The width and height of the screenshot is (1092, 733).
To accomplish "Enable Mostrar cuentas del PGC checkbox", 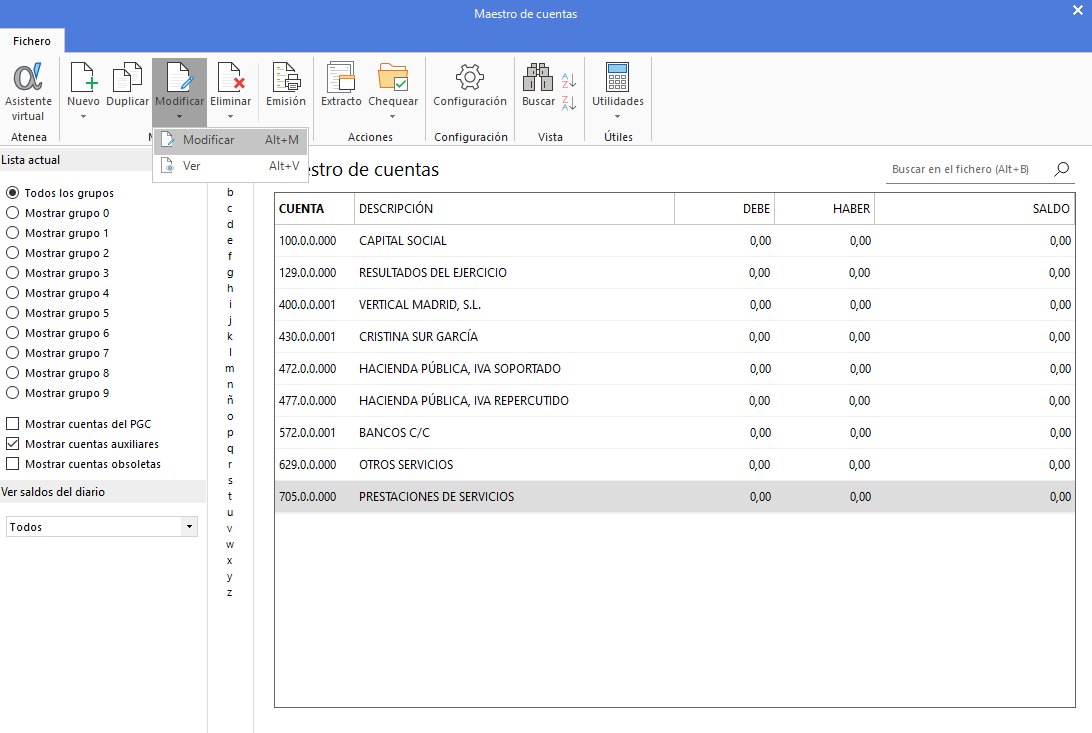I will (13, 424).
